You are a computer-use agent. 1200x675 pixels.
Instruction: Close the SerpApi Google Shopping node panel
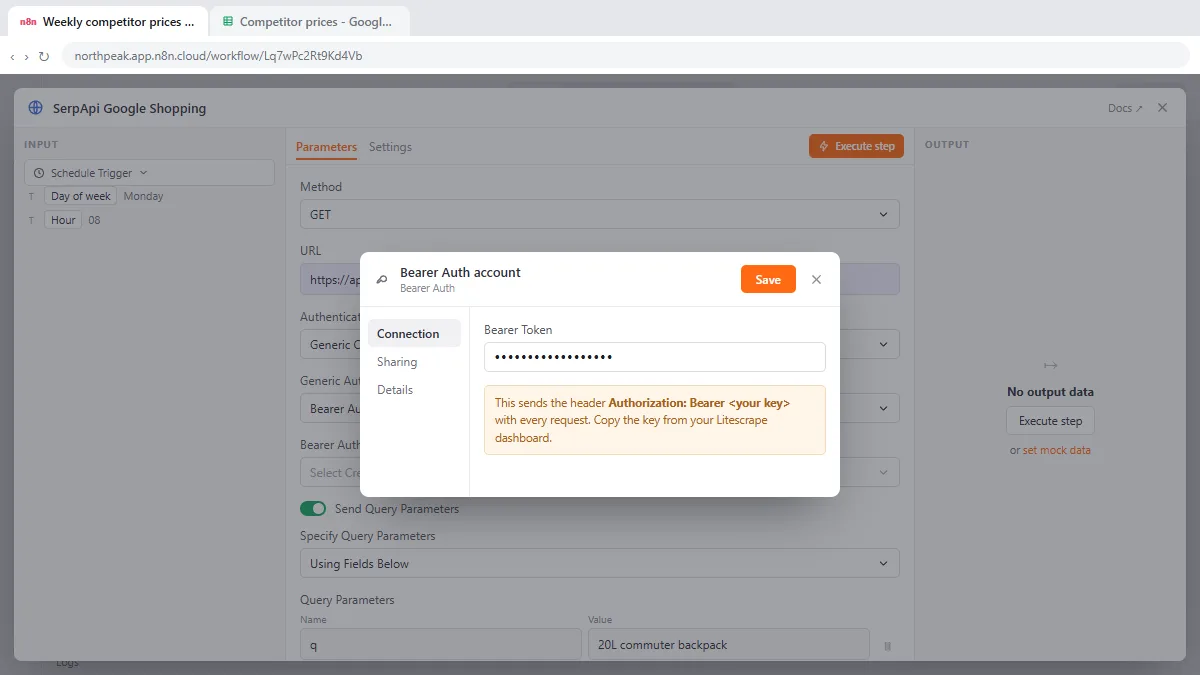(x=1162, y=108)
